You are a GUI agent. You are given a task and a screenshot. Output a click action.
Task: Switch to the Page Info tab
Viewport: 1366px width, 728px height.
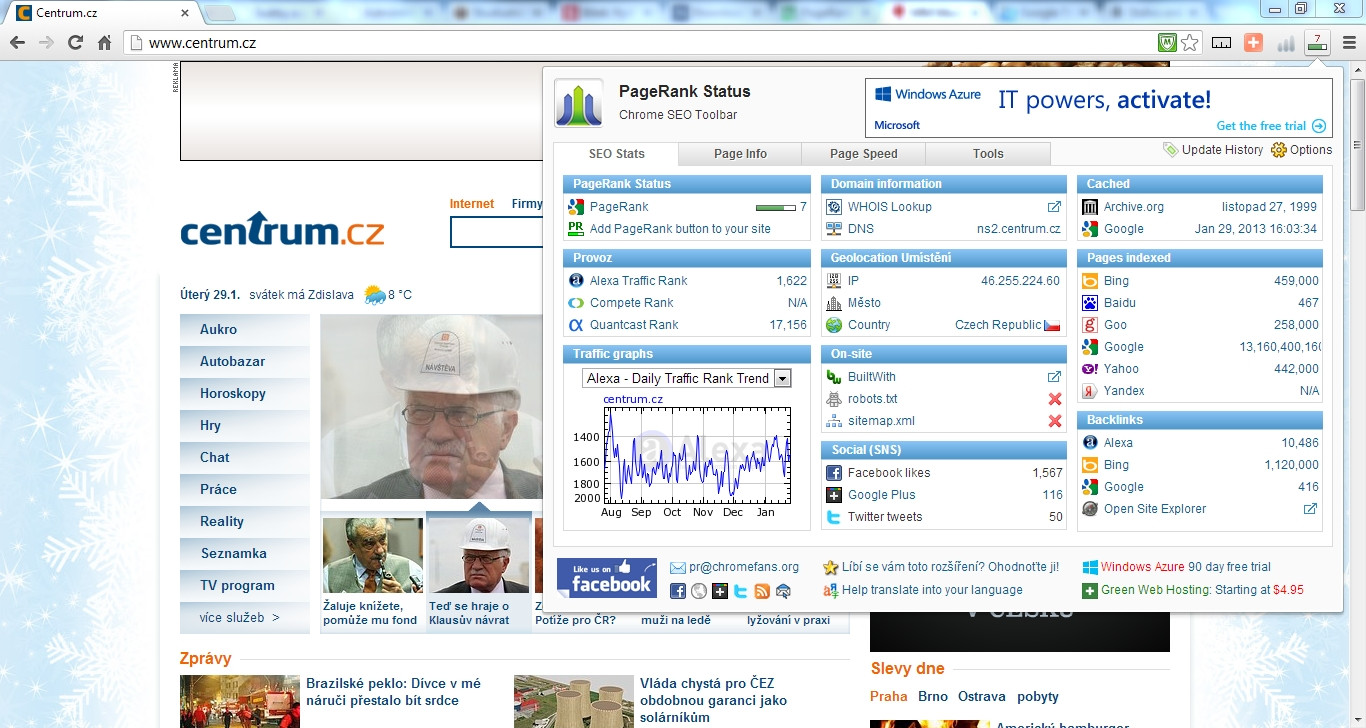click(x=740, y=154)
